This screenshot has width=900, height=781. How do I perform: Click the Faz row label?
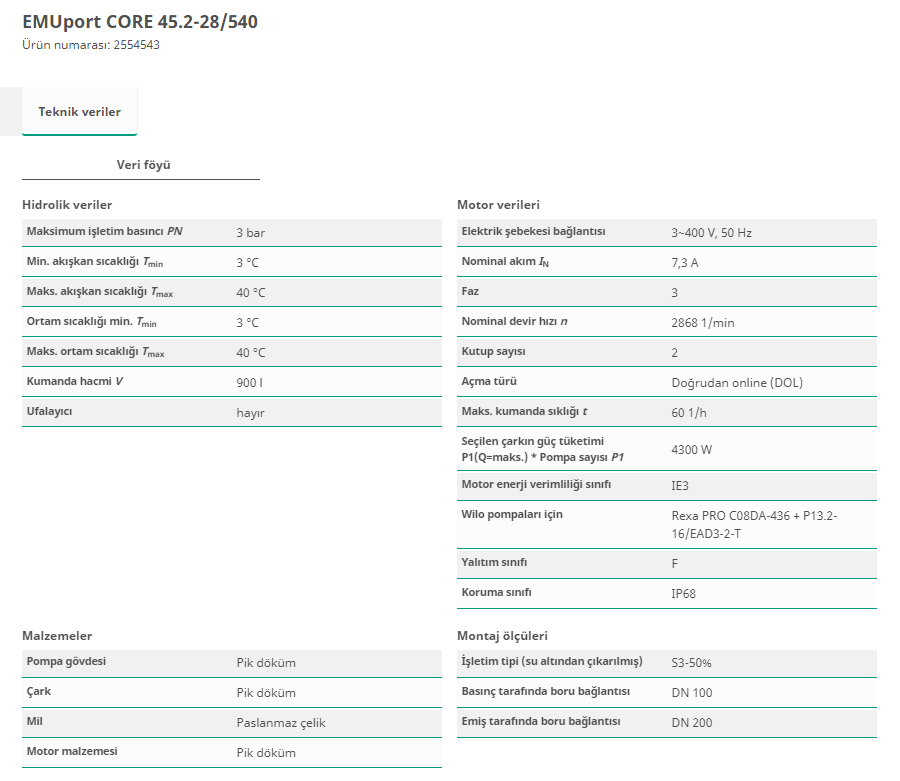(470, 291)
